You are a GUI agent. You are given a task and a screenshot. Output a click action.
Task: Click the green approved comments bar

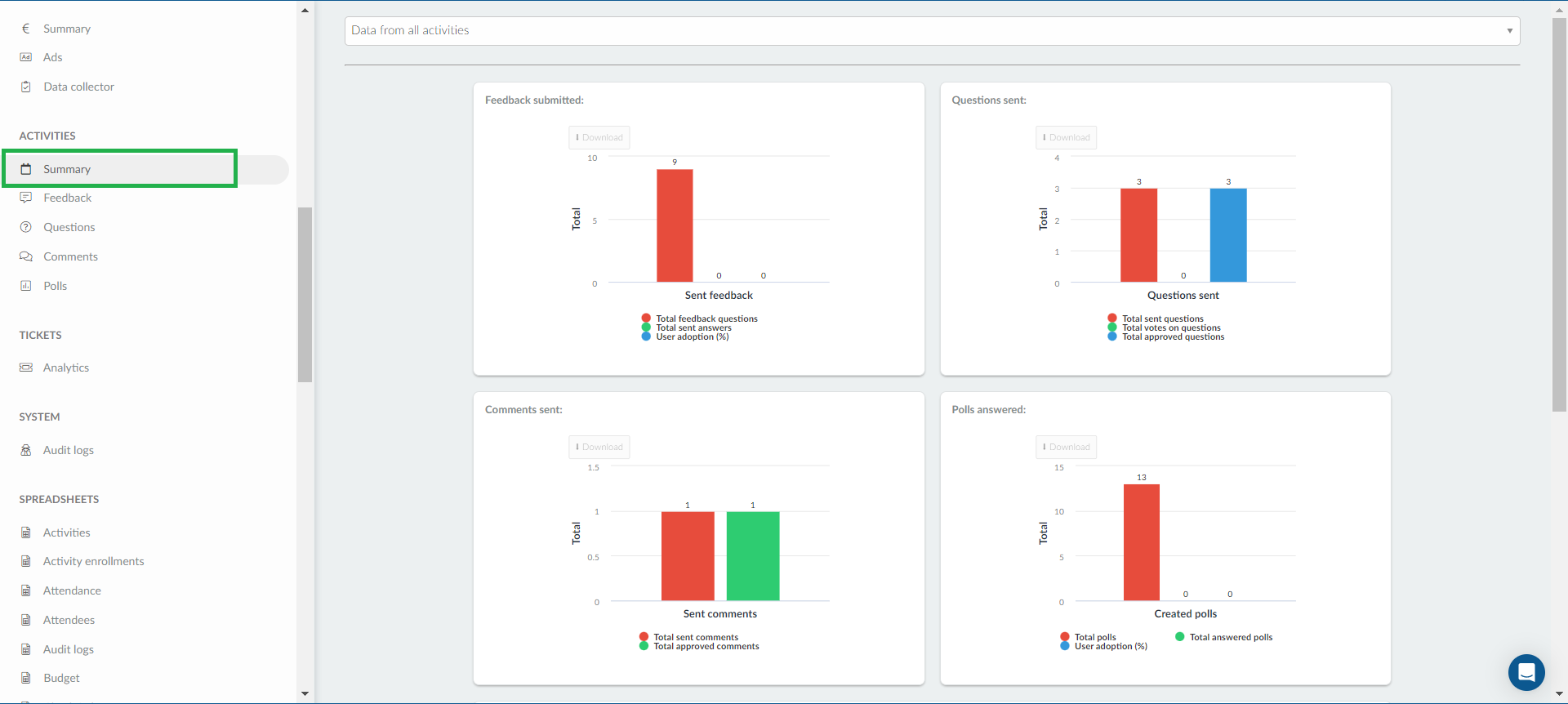[753, 556]
